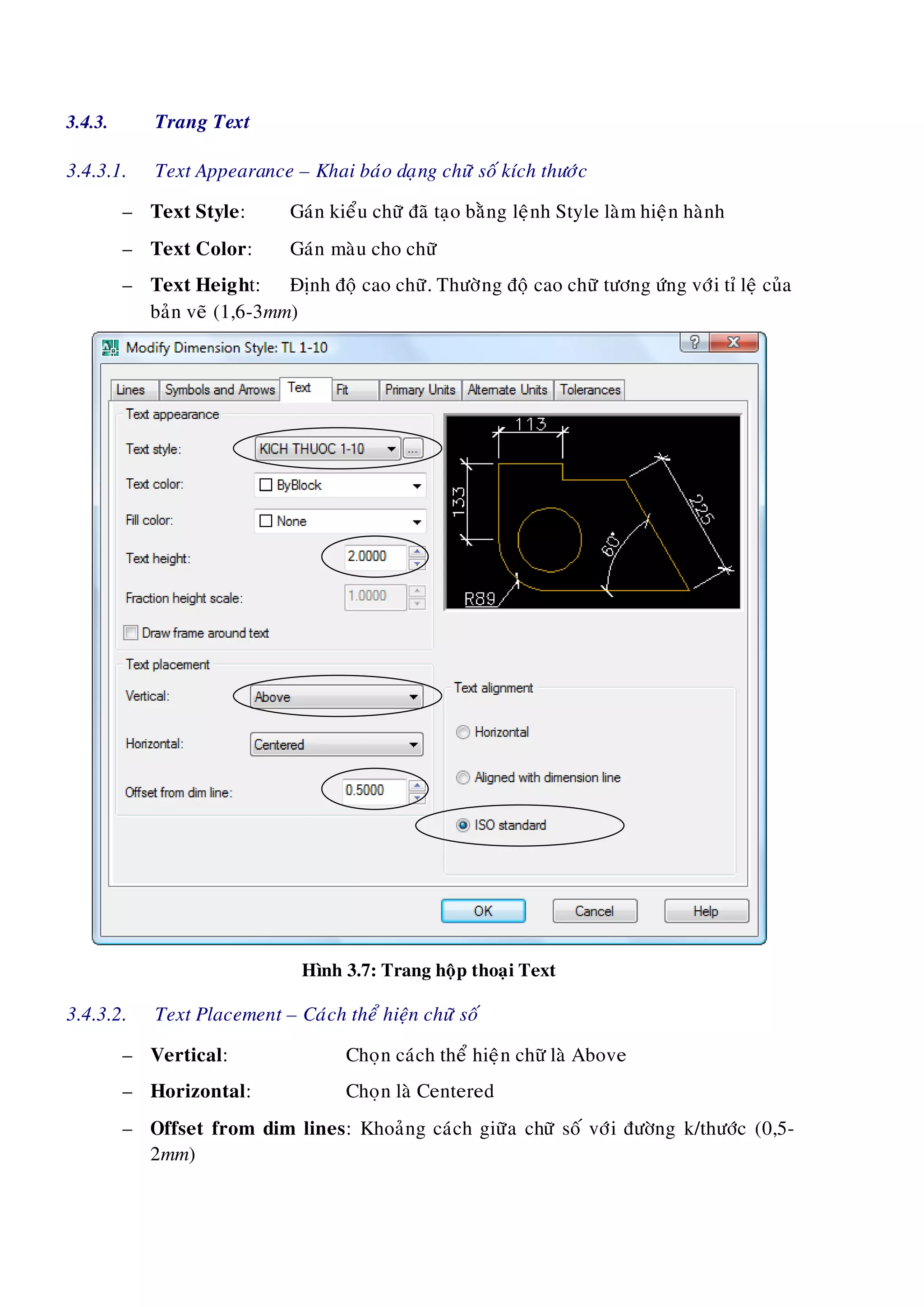The height and width of the screenshot is (1307, 924).
Task: Click the Text height field showing 2.0000
Action: point(375,557)
